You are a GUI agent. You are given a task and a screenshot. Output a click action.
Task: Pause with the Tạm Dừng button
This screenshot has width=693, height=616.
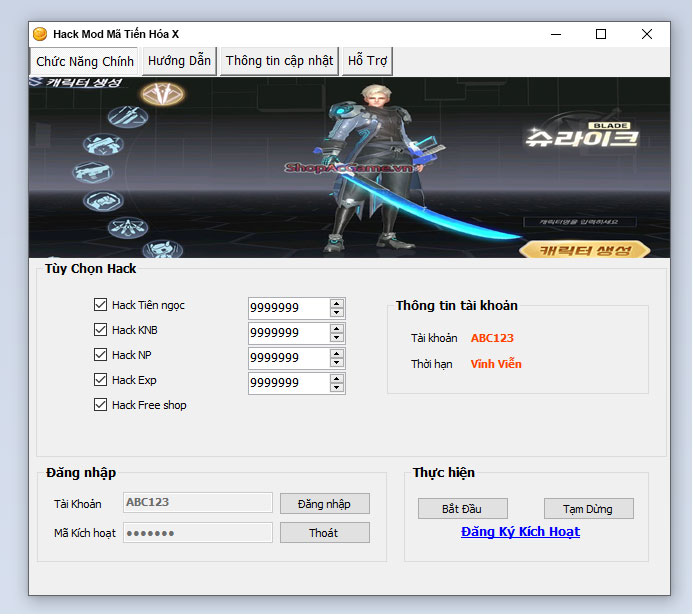coord(589,509)
